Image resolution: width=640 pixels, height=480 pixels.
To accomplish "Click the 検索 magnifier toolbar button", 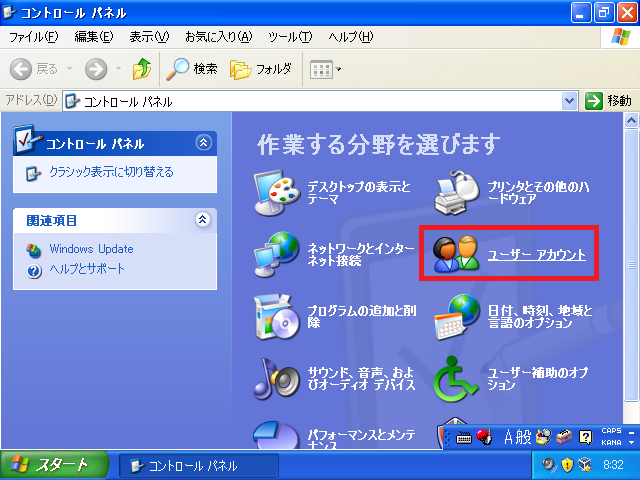I will 192,69.
